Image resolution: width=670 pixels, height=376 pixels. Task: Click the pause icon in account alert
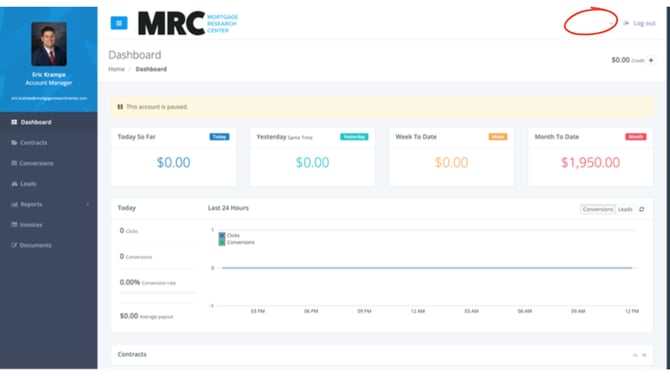(120, 107)
